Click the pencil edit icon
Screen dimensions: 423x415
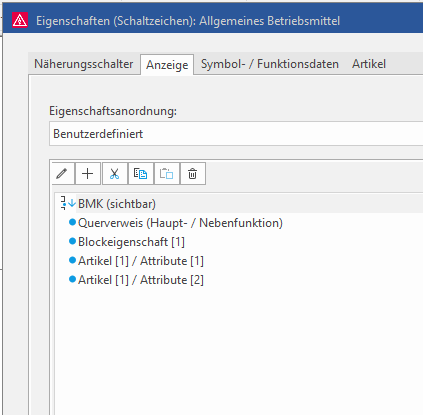62,174
